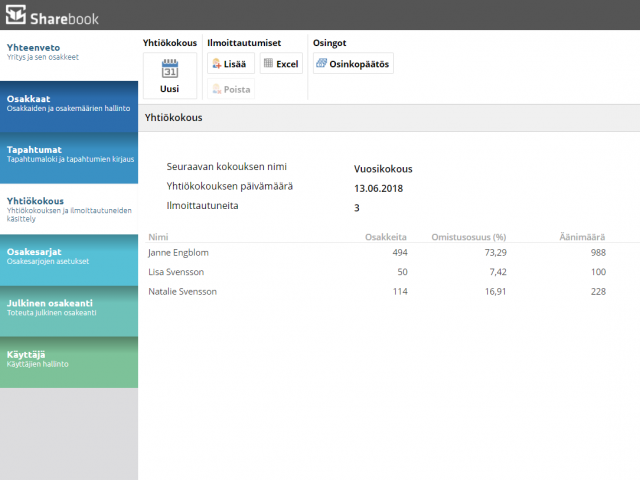Click the Ilmoittautuneita label
This screenshot has width=640, height=480.
[x=202, y=206]
